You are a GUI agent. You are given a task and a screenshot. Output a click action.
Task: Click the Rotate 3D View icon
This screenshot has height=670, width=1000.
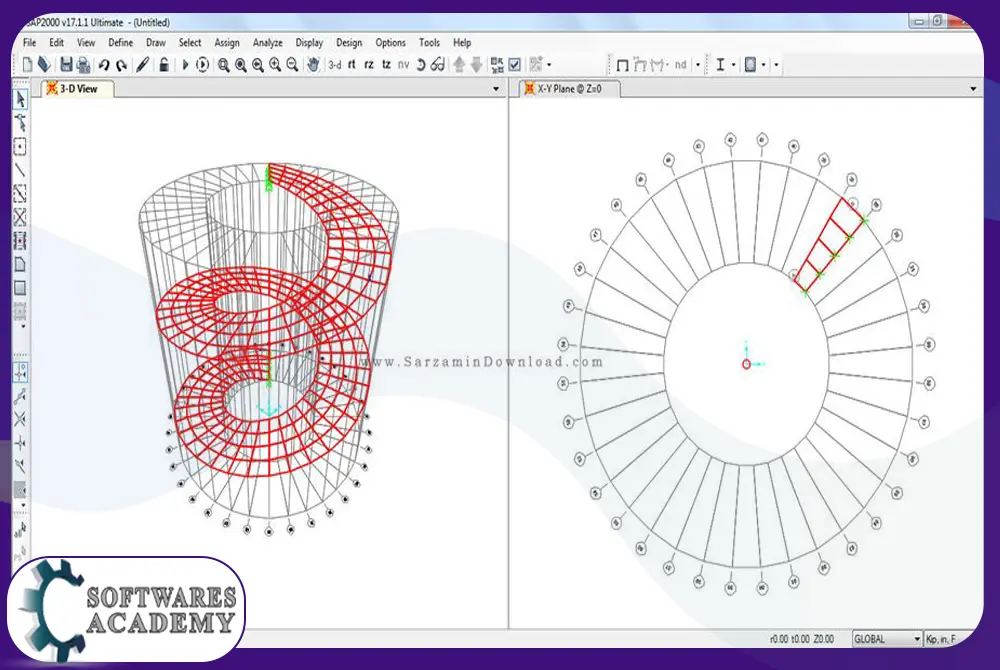click(x=421, y=64)
